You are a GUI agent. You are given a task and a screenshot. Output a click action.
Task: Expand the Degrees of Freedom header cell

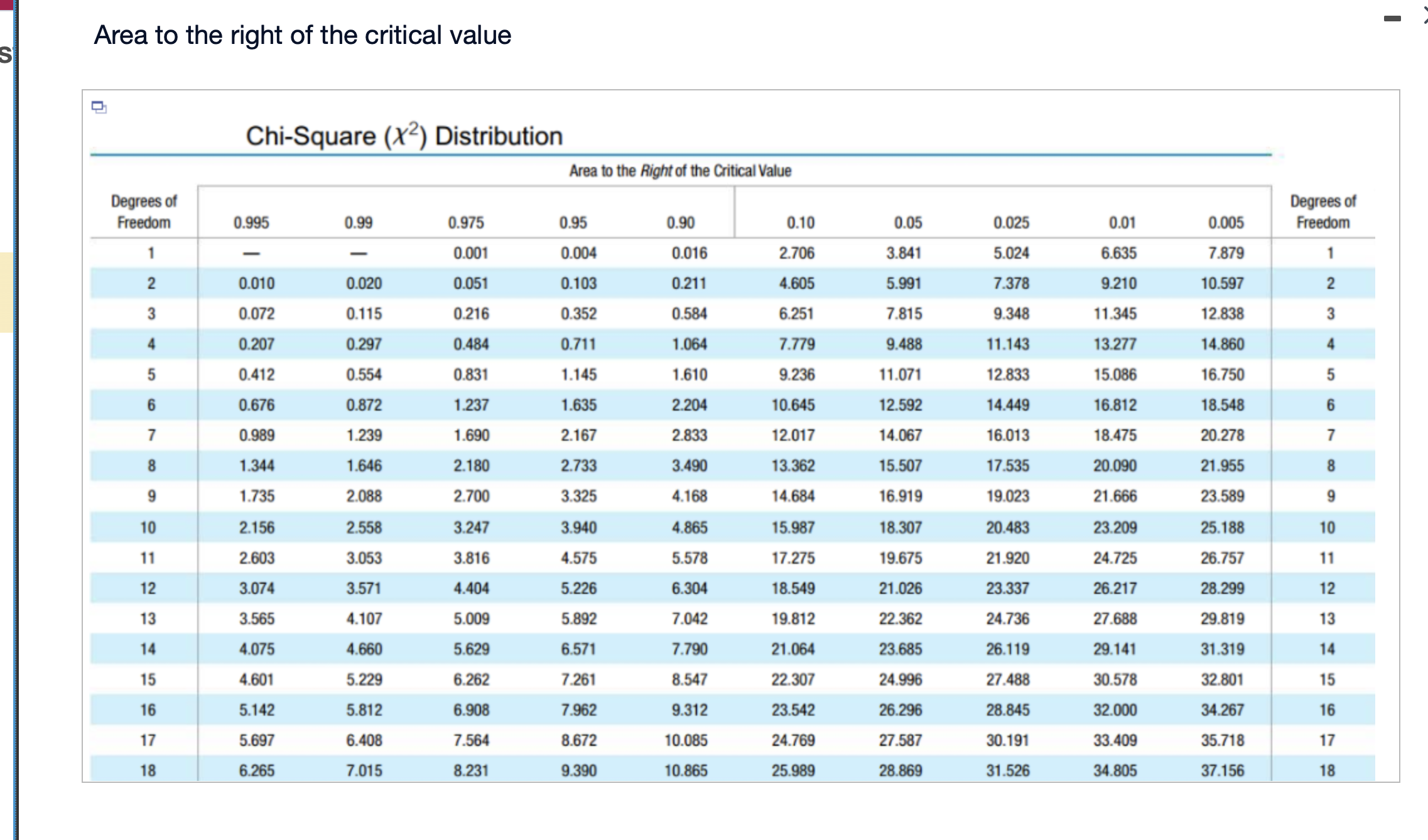144,212
